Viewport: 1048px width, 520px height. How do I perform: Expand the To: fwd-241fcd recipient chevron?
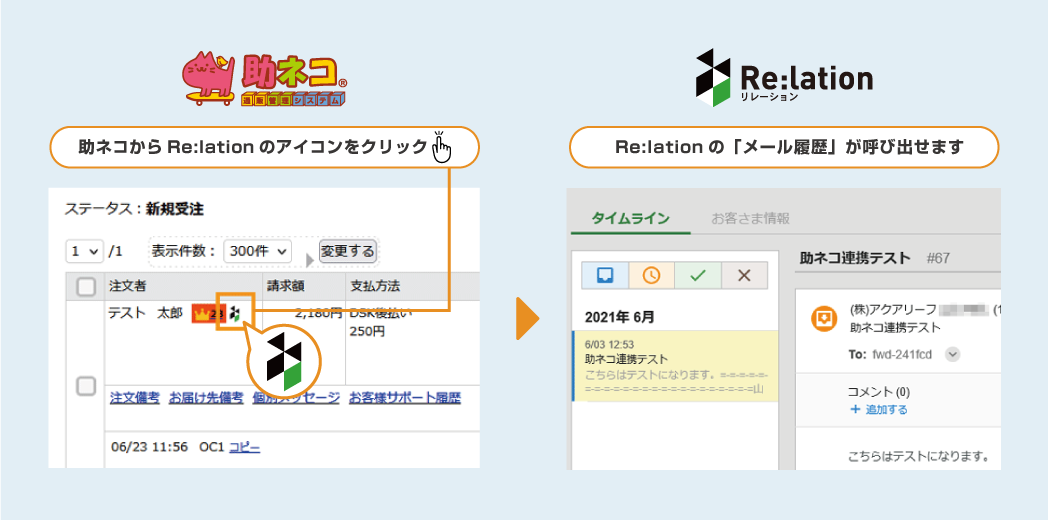click(x=952, y=354)
